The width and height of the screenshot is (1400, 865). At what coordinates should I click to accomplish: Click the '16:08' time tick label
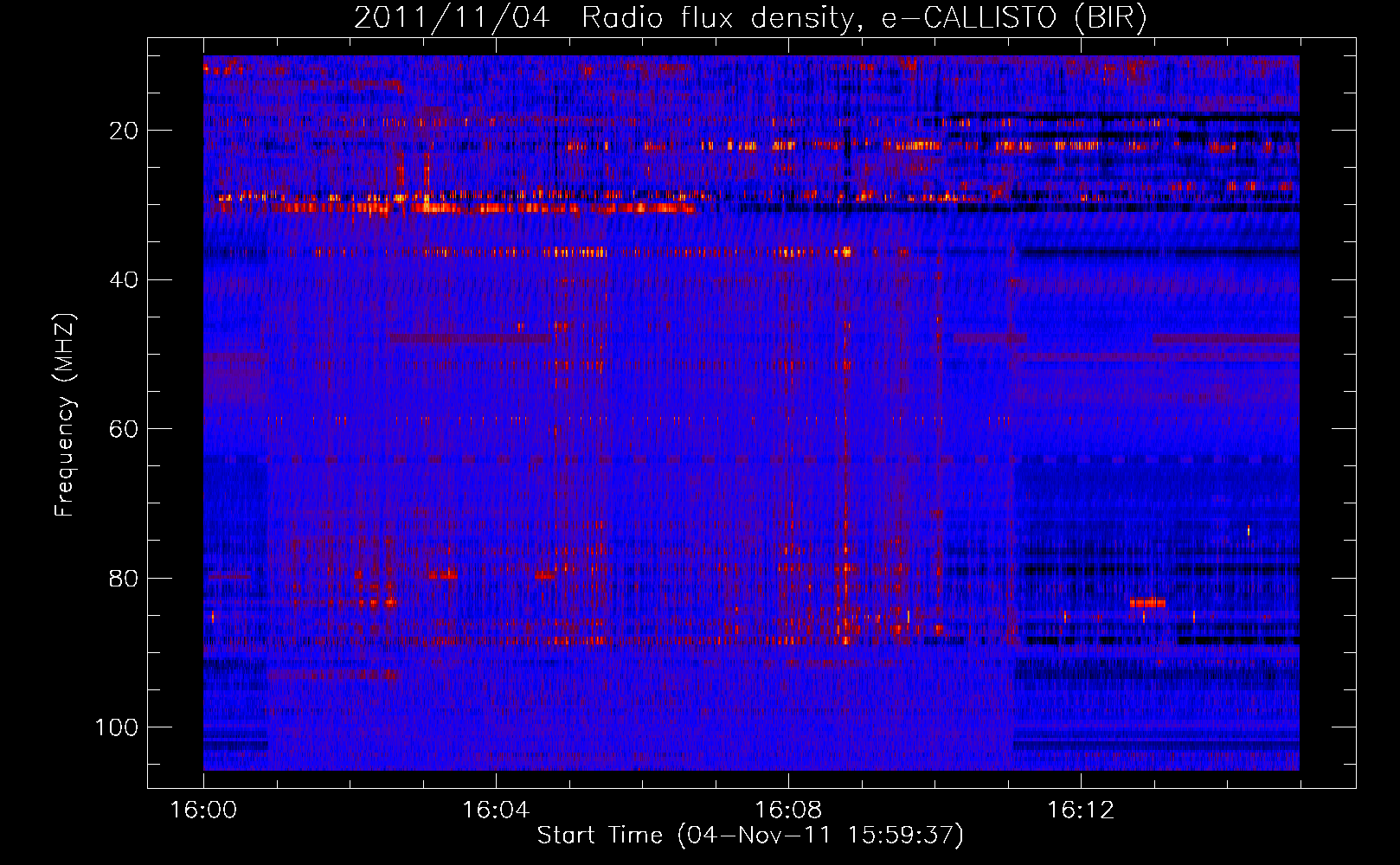click(x=788, y=811)
